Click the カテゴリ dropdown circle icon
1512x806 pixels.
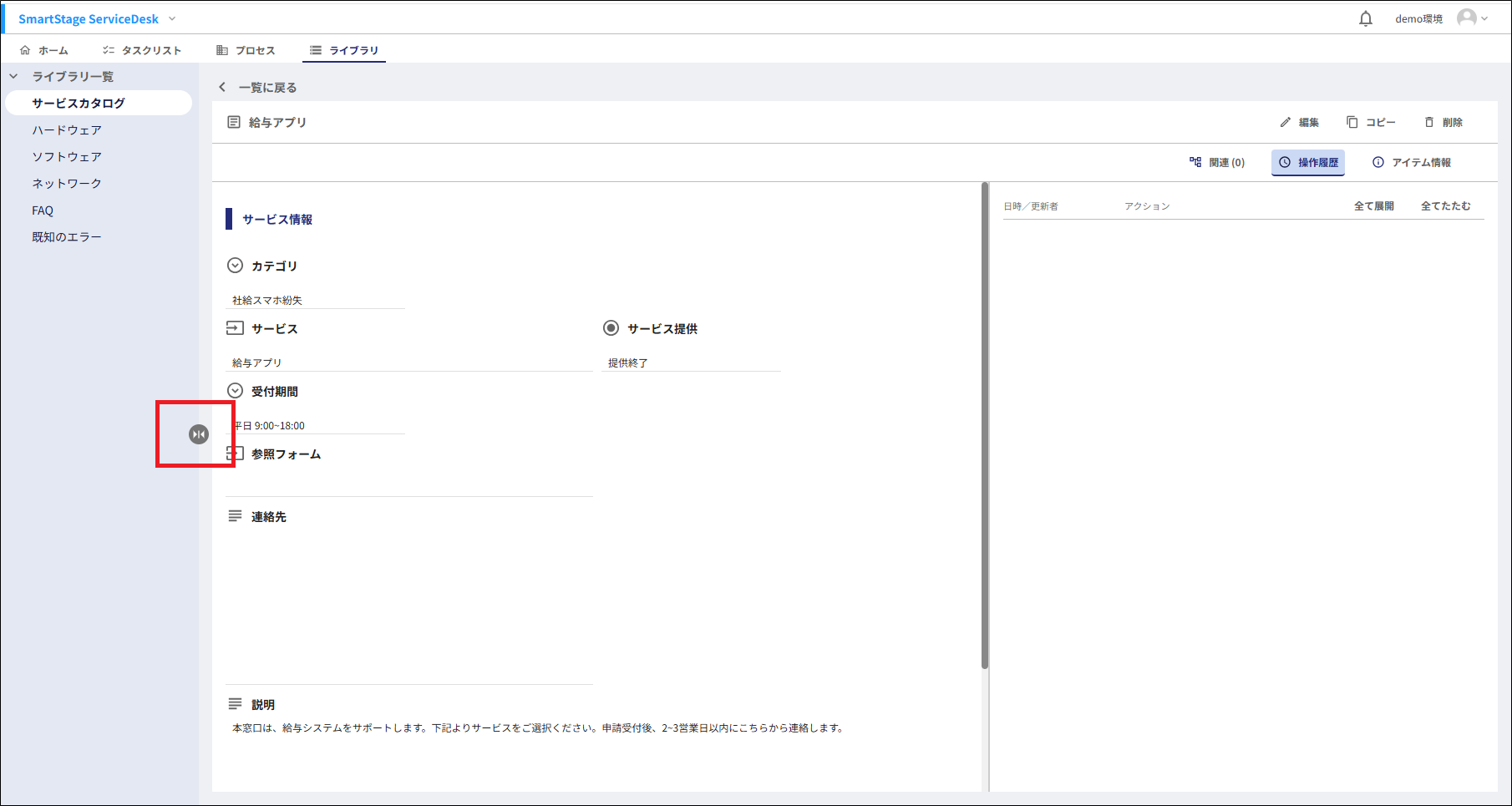click(x=235, y=266)
